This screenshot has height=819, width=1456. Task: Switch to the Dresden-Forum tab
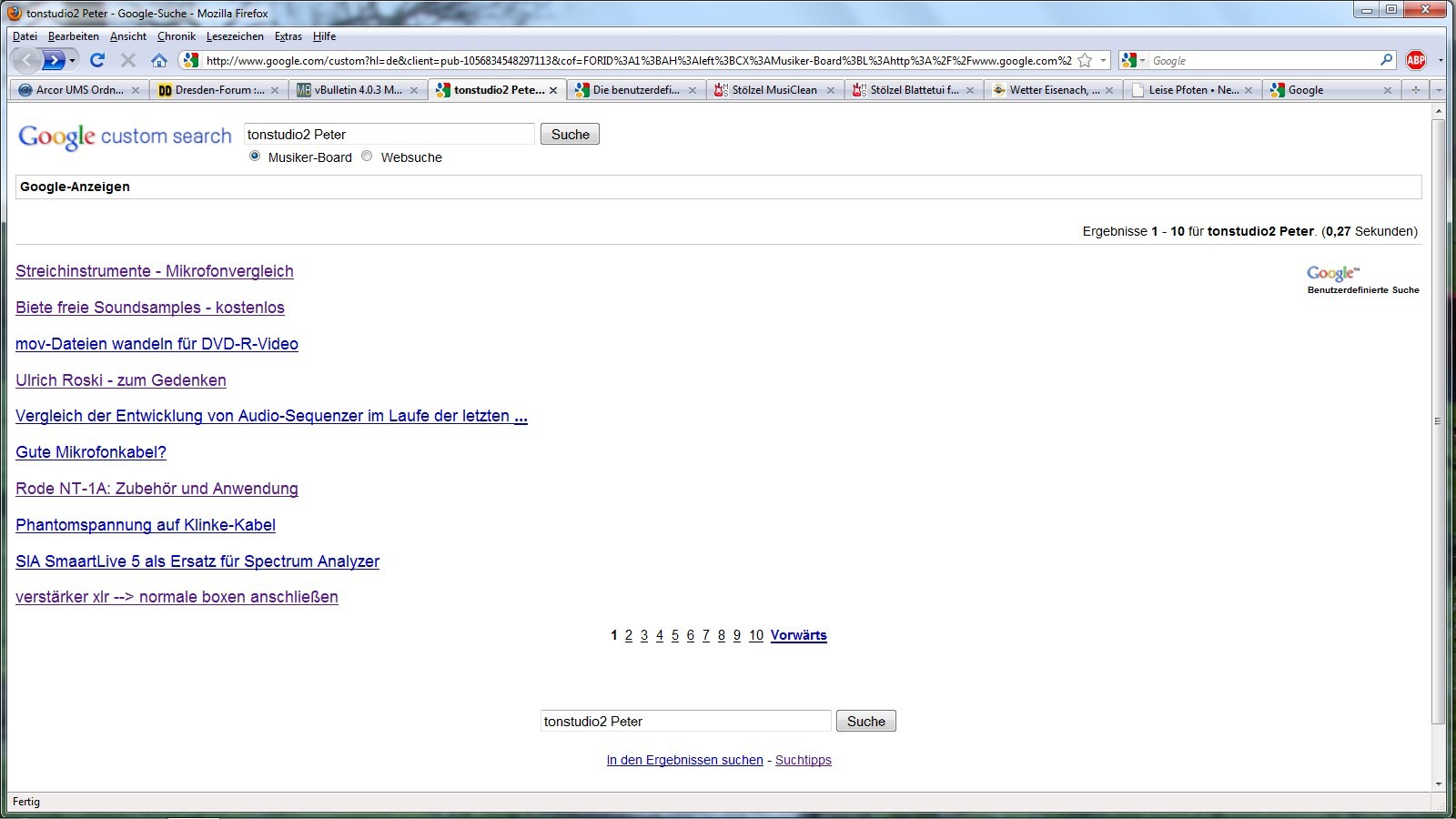[x=218, y=90]
